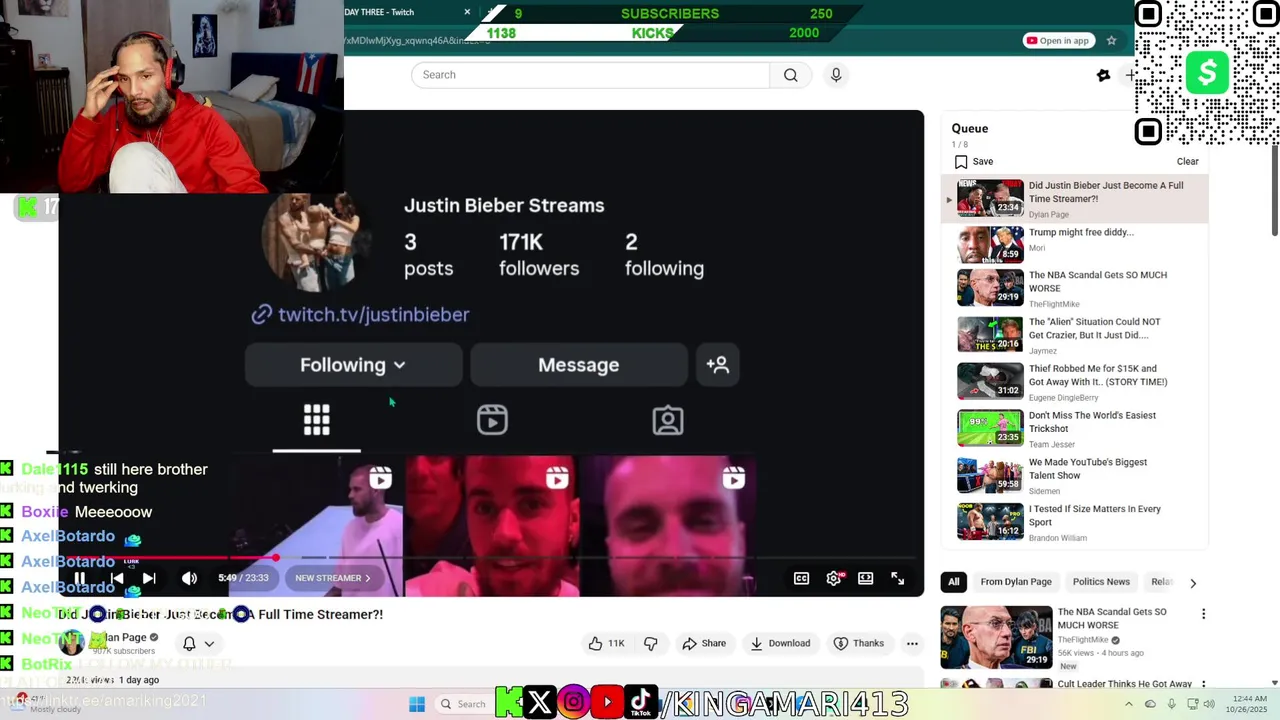Screen dimensions: 1280x720
Task: Show hidden system tray icons
Action: [x=1128, y=704]
